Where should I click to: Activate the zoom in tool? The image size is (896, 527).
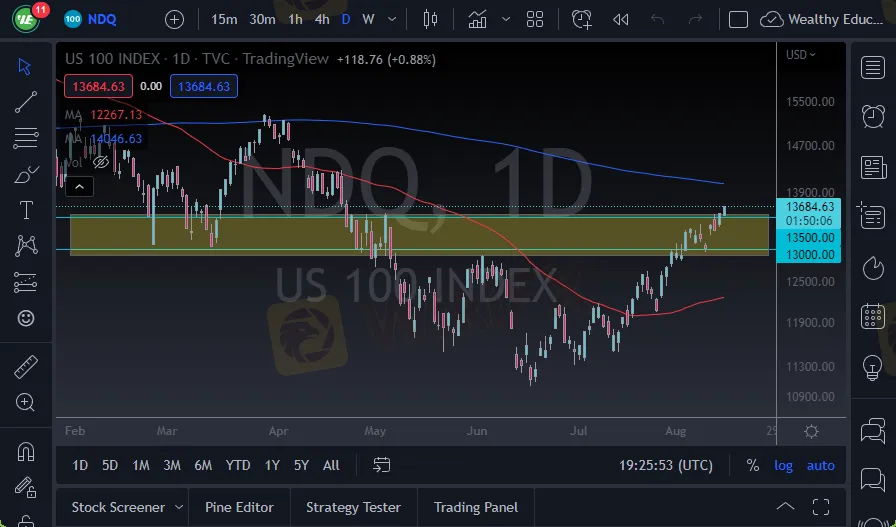25,403
